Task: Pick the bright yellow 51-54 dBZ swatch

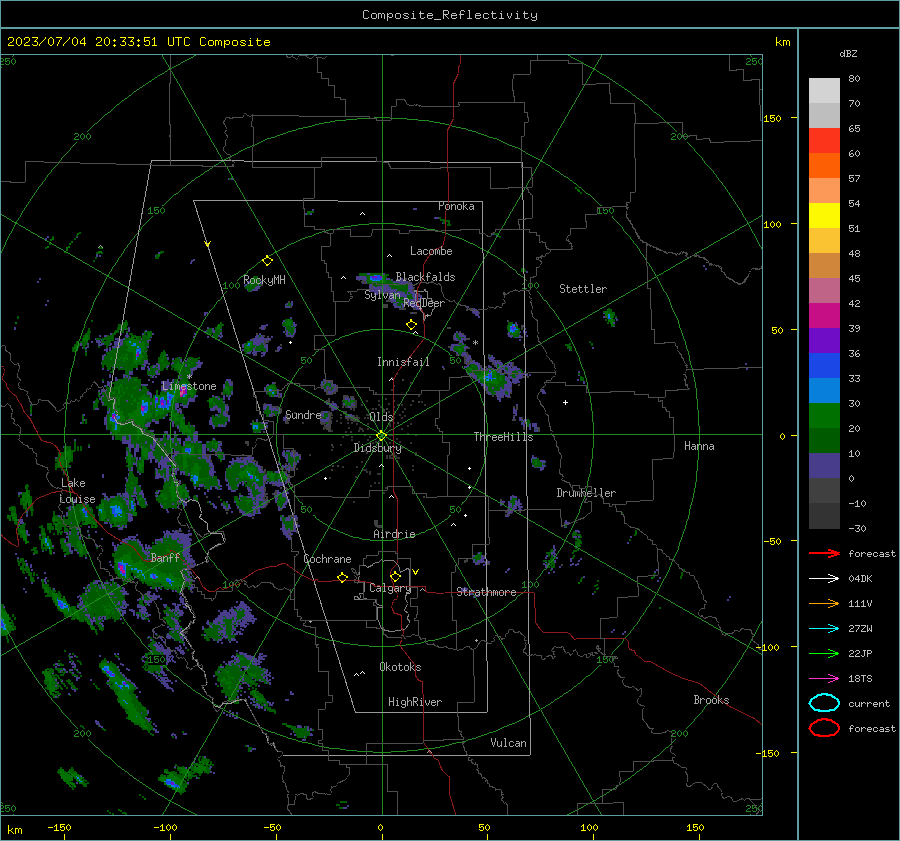Action: [x=824, y=215]
